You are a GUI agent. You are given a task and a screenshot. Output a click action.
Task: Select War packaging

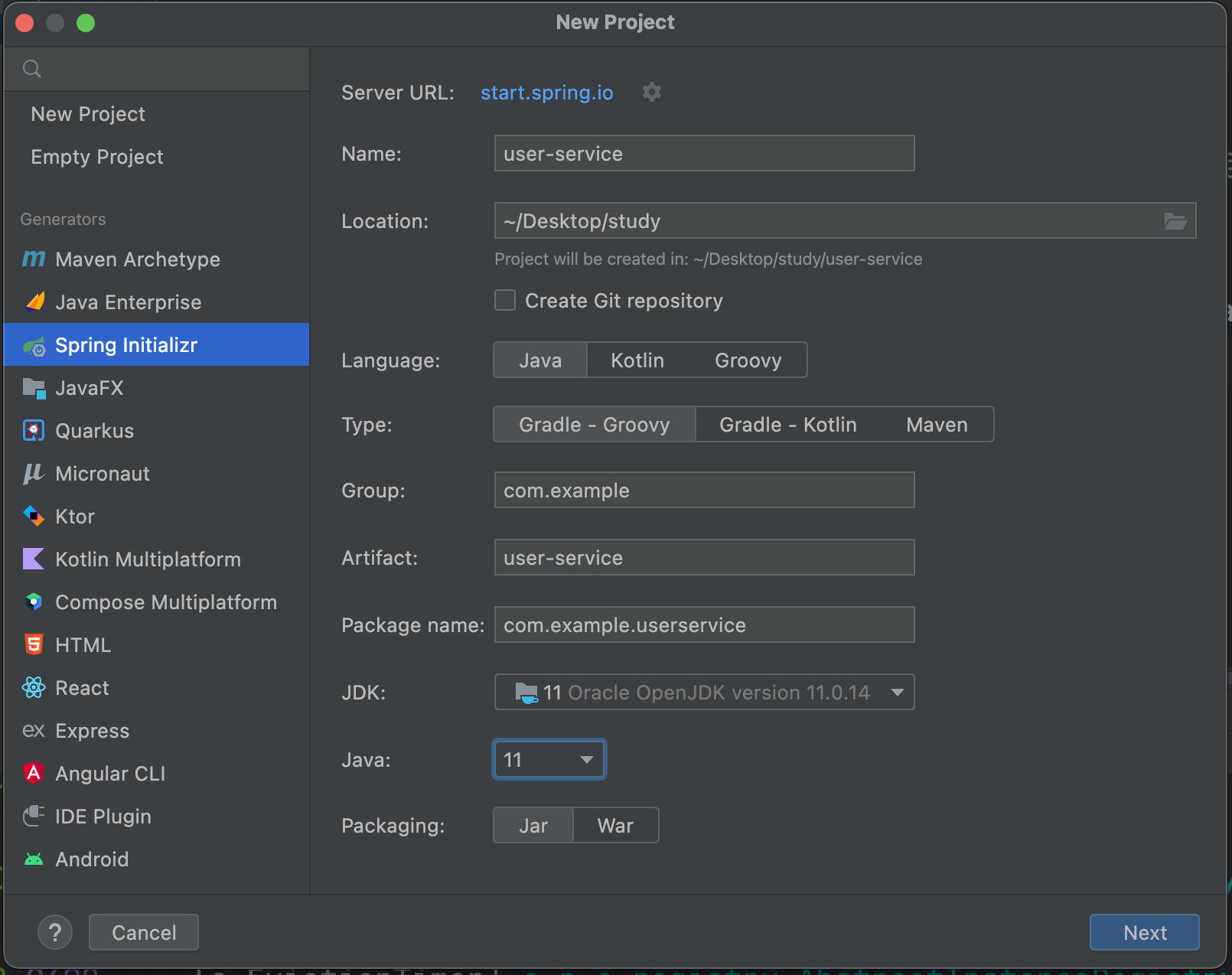point(616,825)
